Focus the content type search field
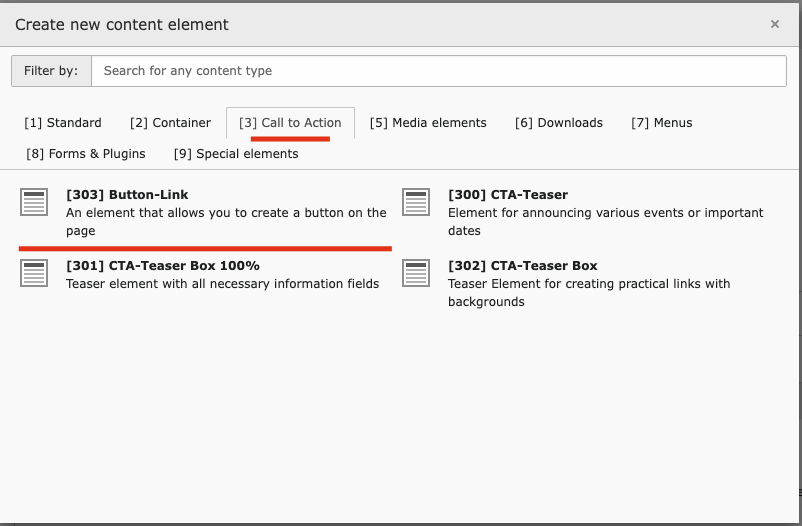 coord(438,71)
